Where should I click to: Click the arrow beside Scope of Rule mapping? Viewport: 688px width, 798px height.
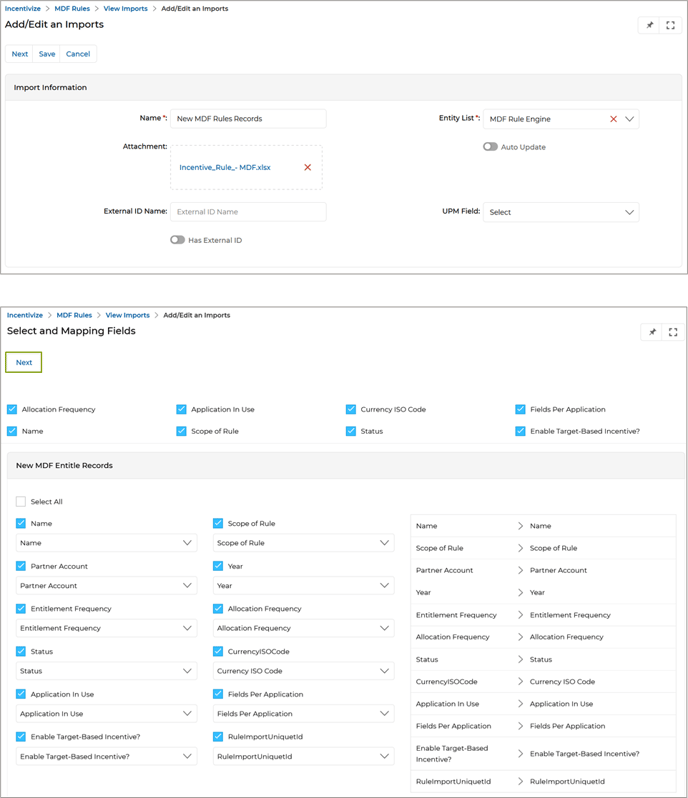coord(520,548)
